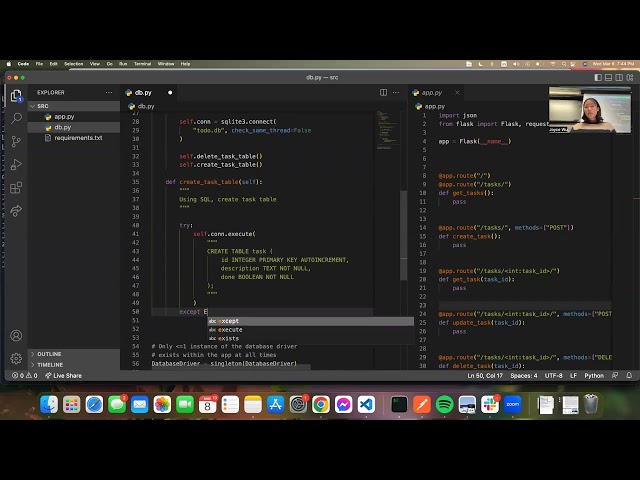The width and height of the screenshot is (640, 480).
Task: Open Slack from the dock
Action: [x=490, y=404]
